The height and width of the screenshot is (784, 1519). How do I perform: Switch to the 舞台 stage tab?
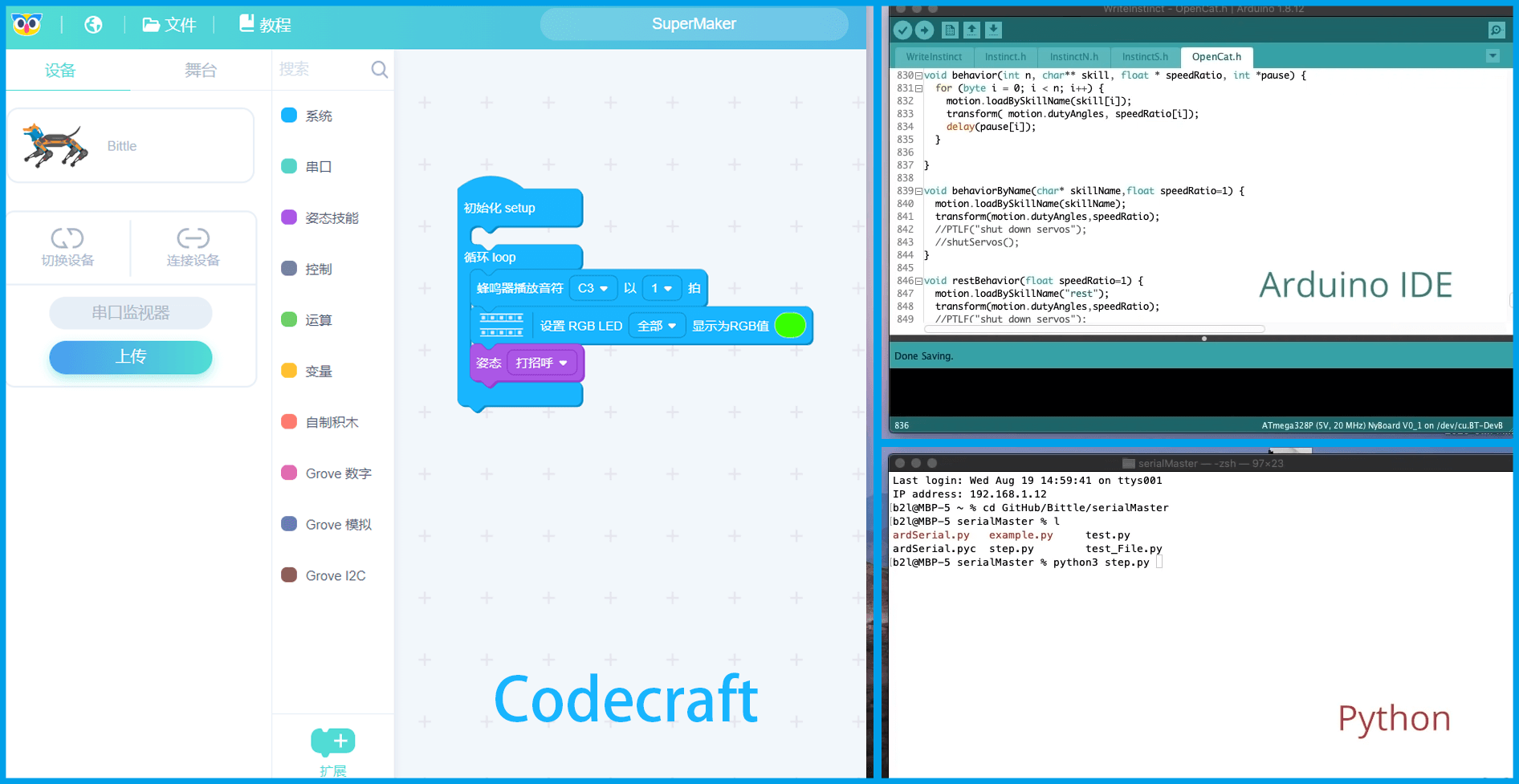point(201,71)
